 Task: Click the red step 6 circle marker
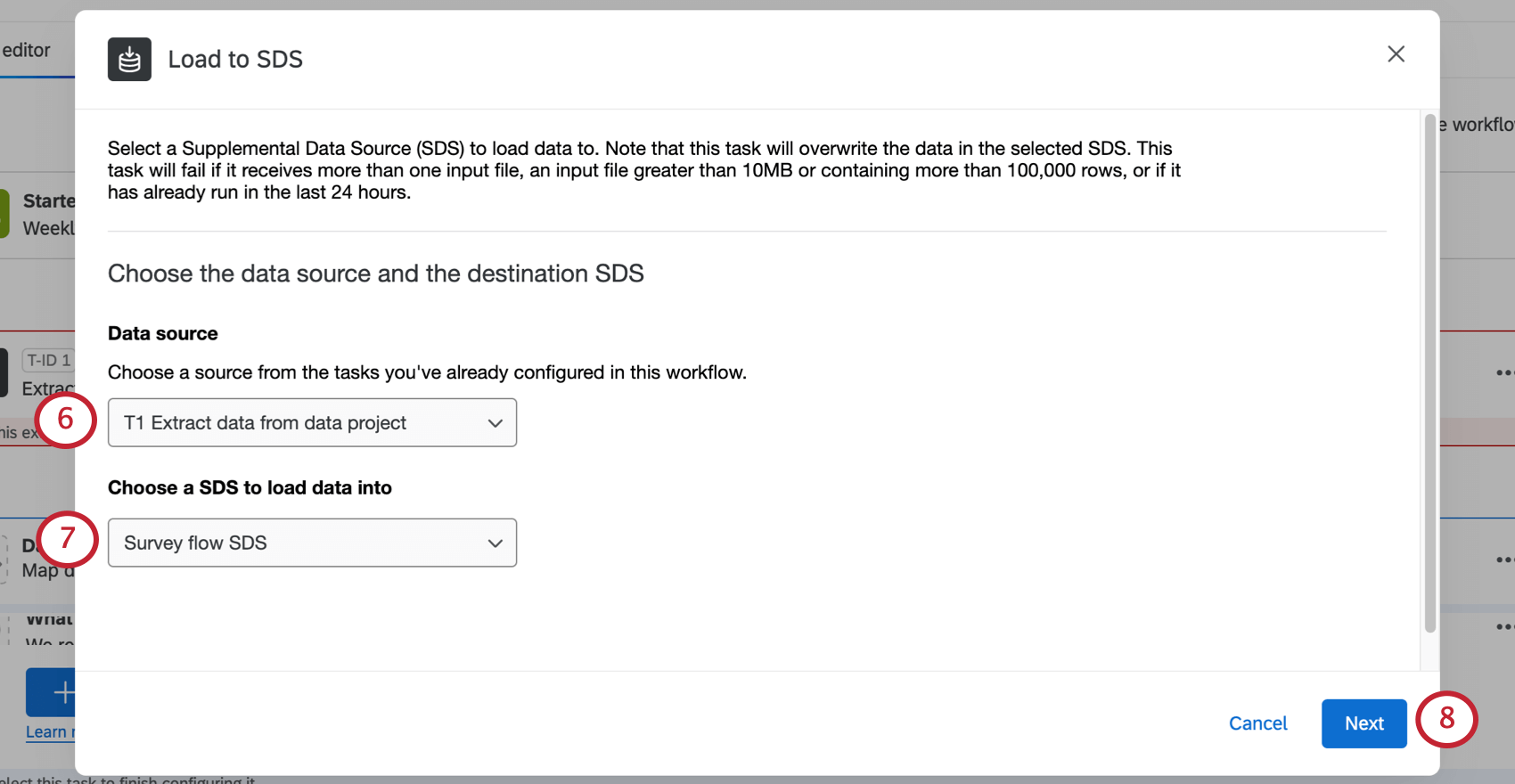pos(66,420)
